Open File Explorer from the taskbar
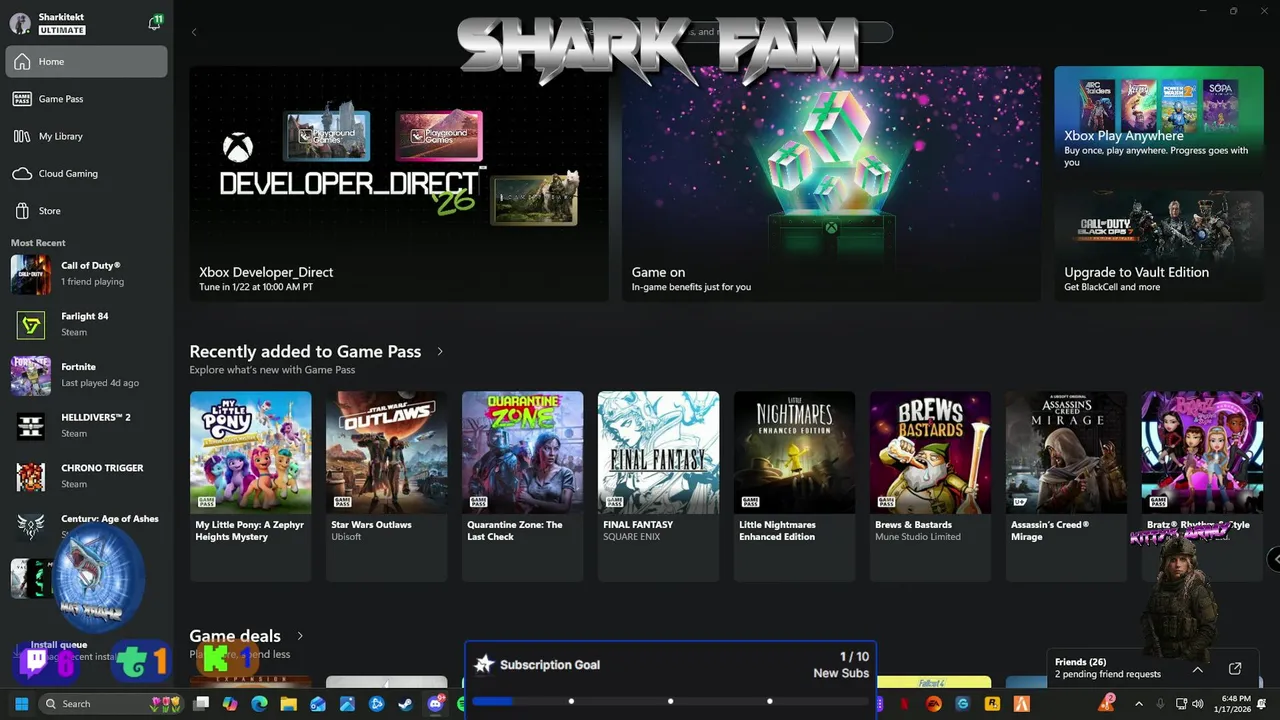 point(288,704)
